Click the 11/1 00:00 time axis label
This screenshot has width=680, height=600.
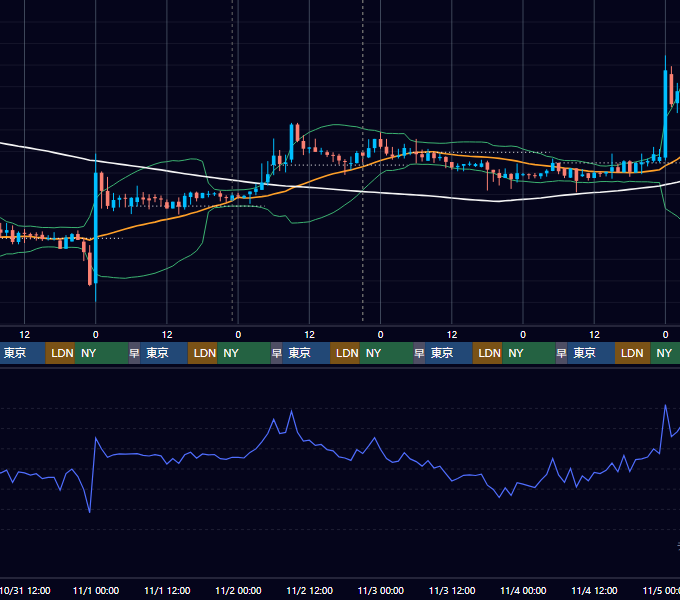pyautogui.click(x=96, y=590)
